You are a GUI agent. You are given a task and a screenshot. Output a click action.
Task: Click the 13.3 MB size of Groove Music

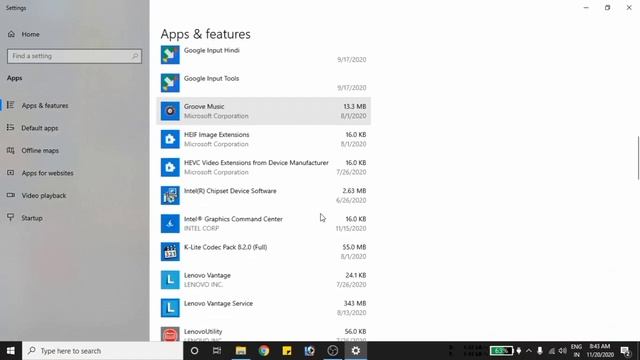pos(354,107)
